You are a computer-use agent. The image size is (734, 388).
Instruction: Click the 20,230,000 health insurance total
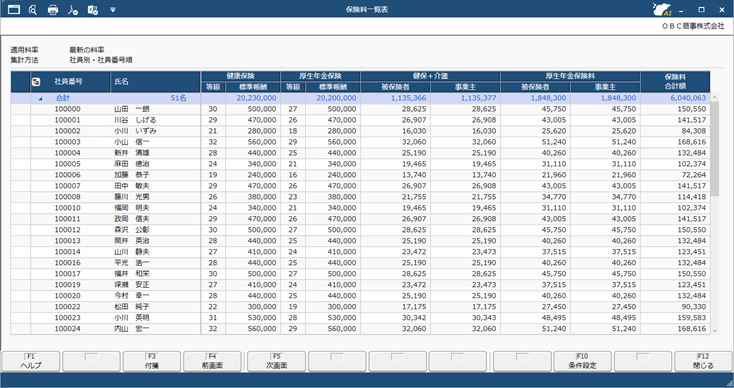pos(257,98)
